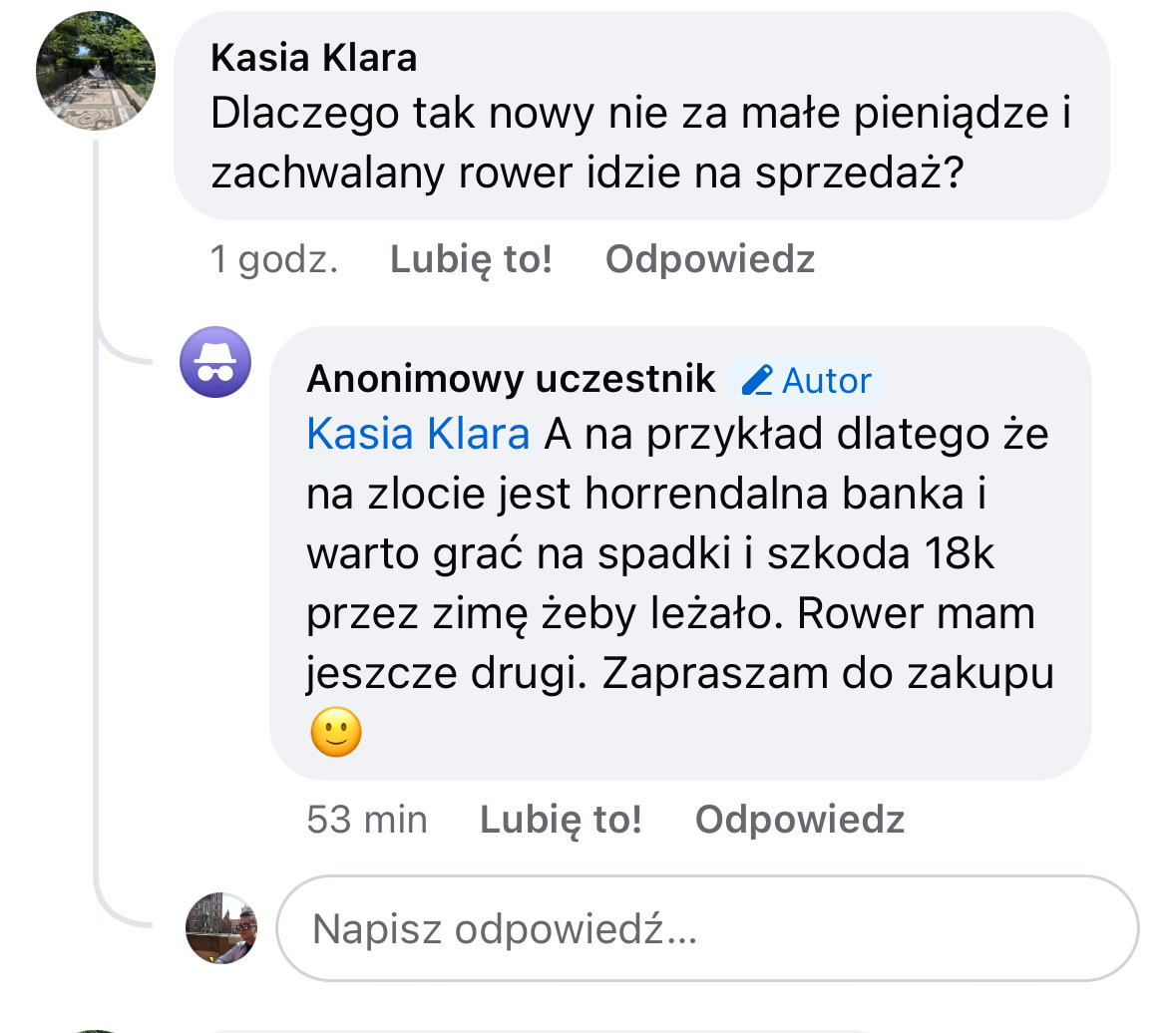This screenshot has height=1033, width=1176.
Task: Click the bold Kasia Klara commenter name
Action: 313,58
